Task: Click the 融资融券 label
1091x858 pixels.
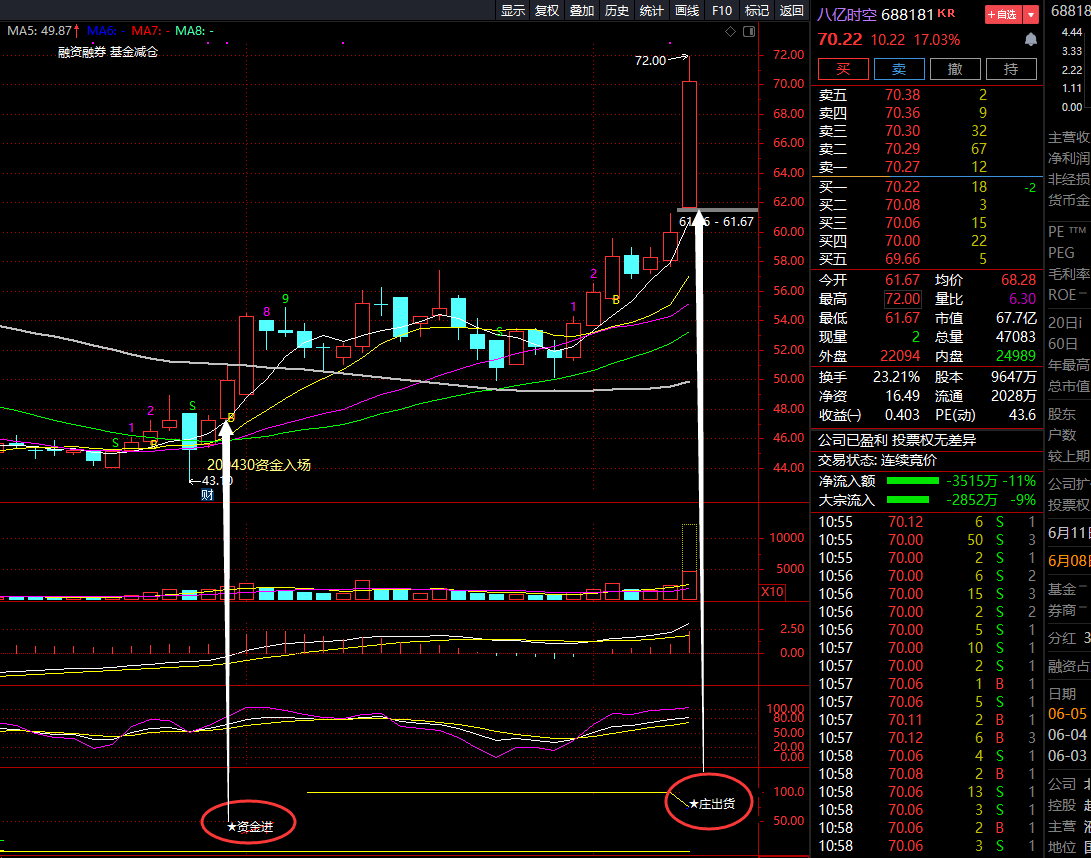Action: [81, 52]
